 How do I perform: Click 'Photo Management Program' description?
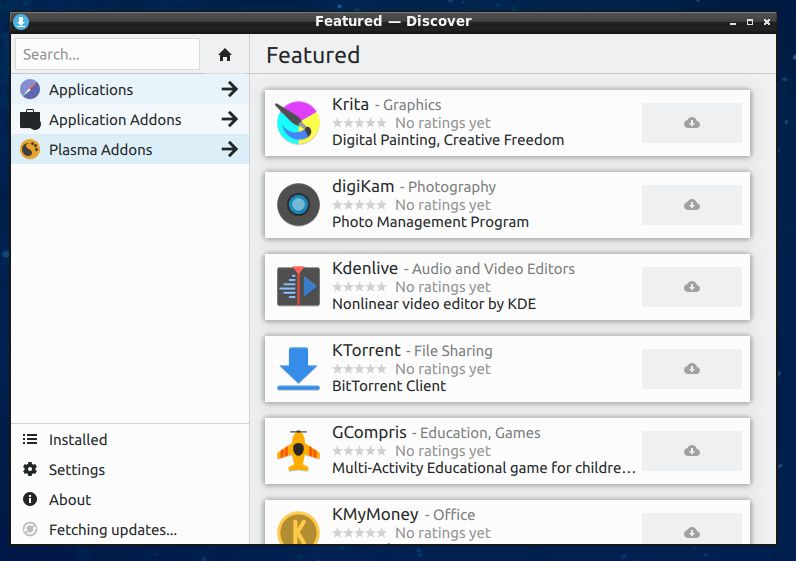pos(430,222)
